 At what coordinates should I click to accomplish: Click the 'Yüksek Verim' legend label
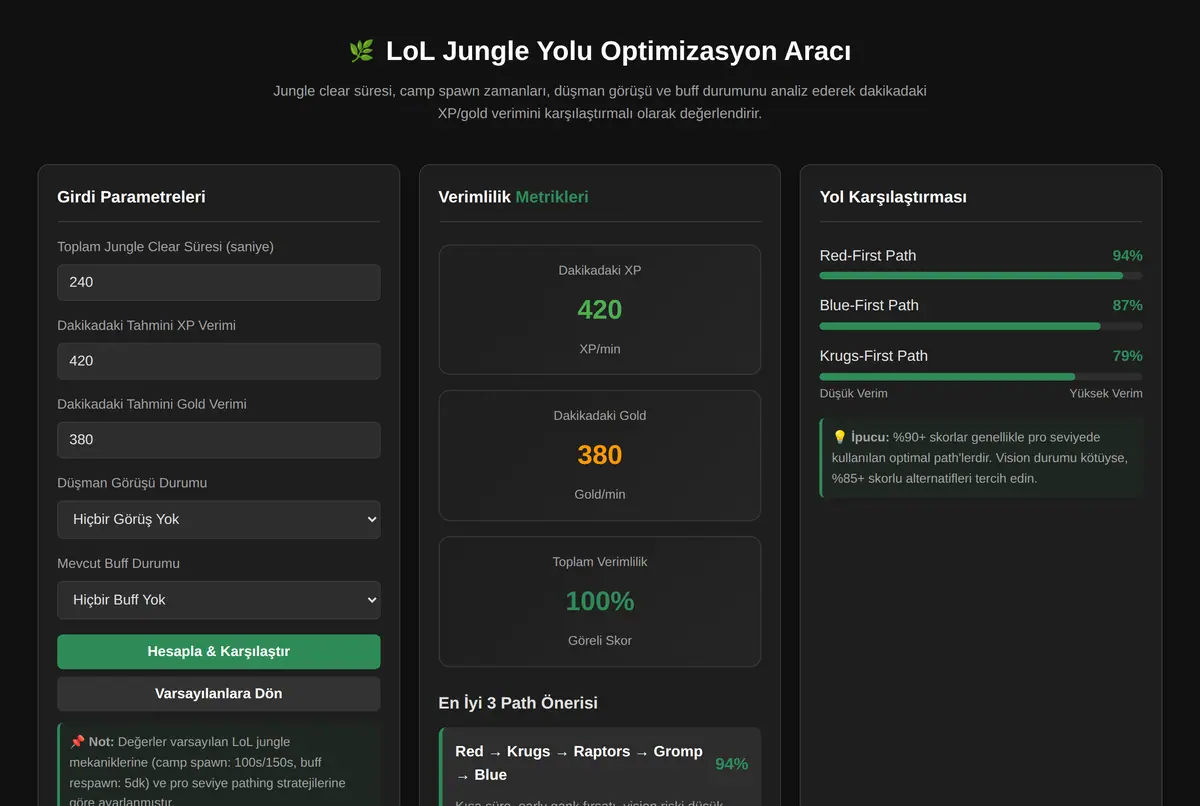(x=1106, y=393)
